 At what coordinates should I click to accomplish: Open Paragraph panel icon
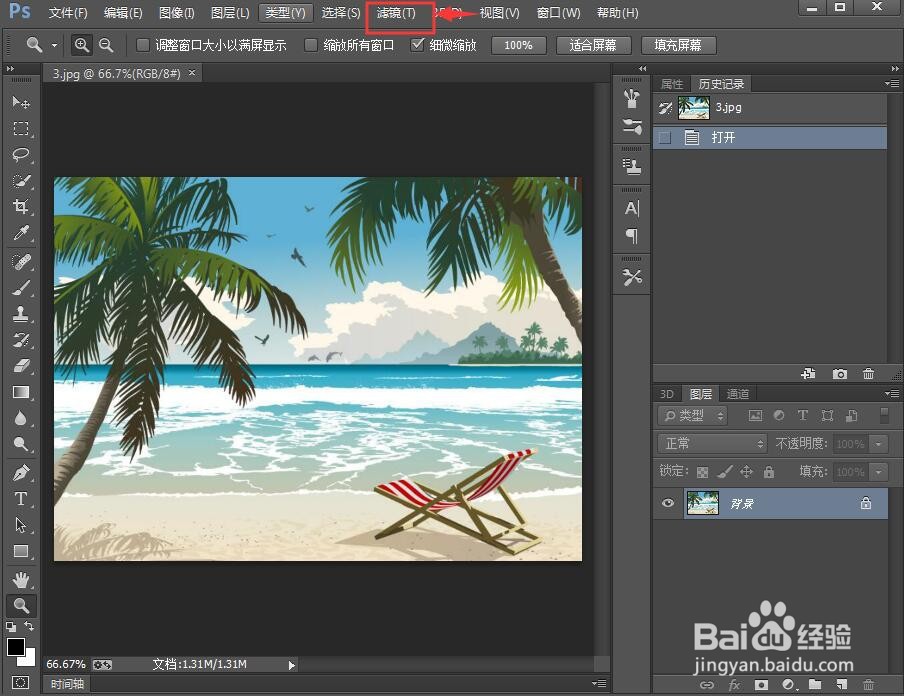point(632,235)
